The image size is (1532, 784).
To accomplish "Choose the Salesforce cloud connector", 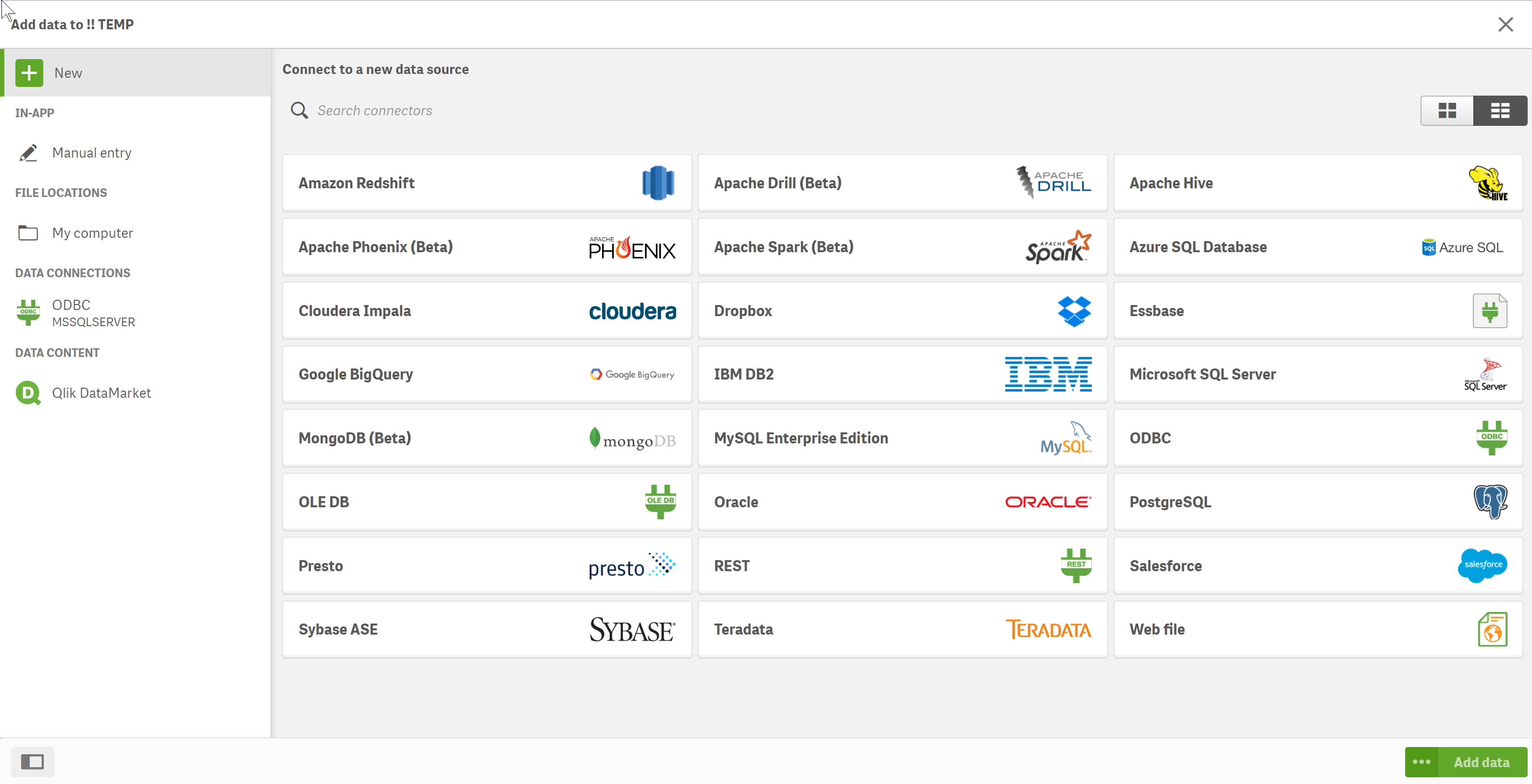I will (1317, 566).
